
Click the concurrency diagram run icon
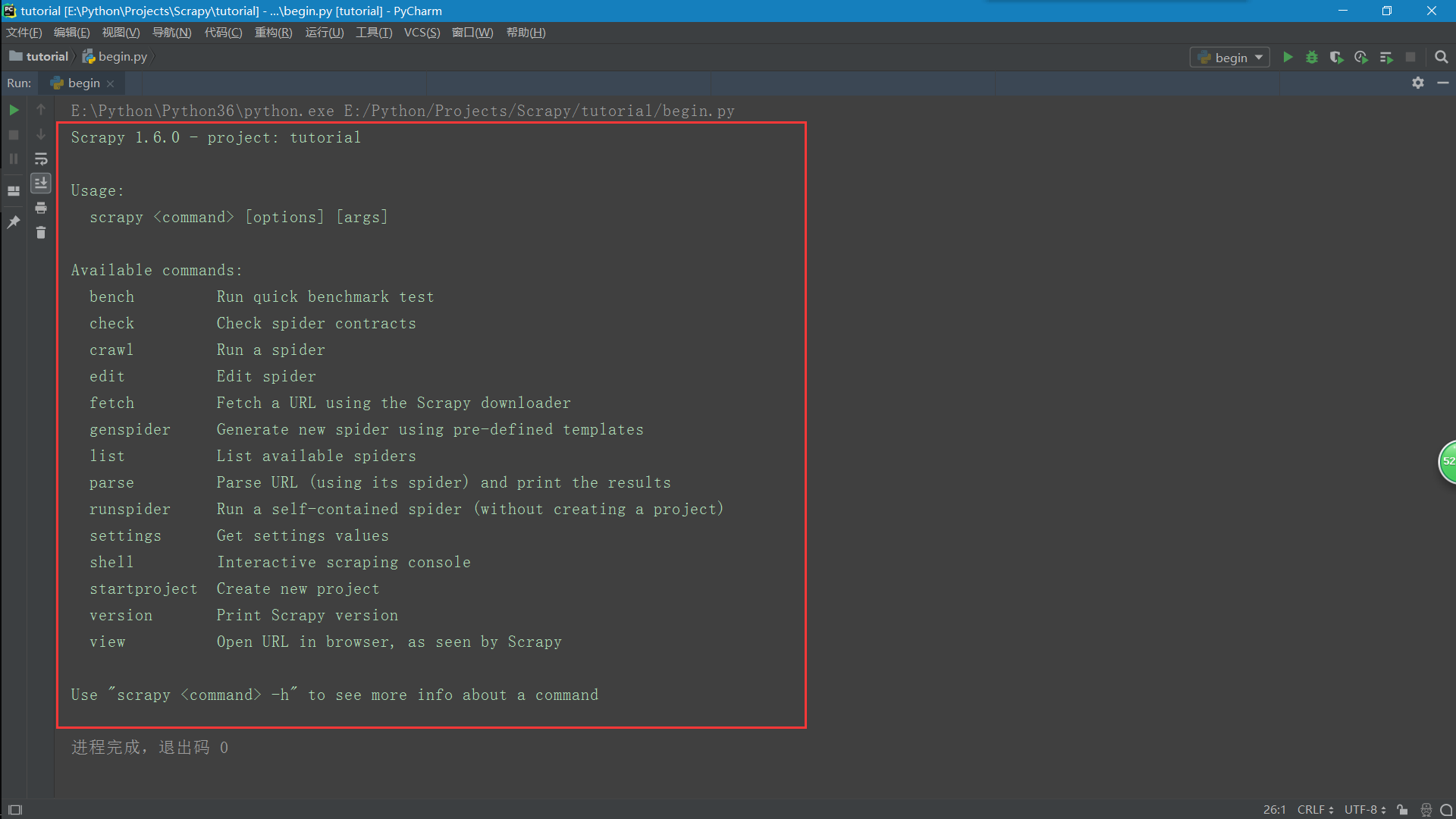coord(1386,57)
